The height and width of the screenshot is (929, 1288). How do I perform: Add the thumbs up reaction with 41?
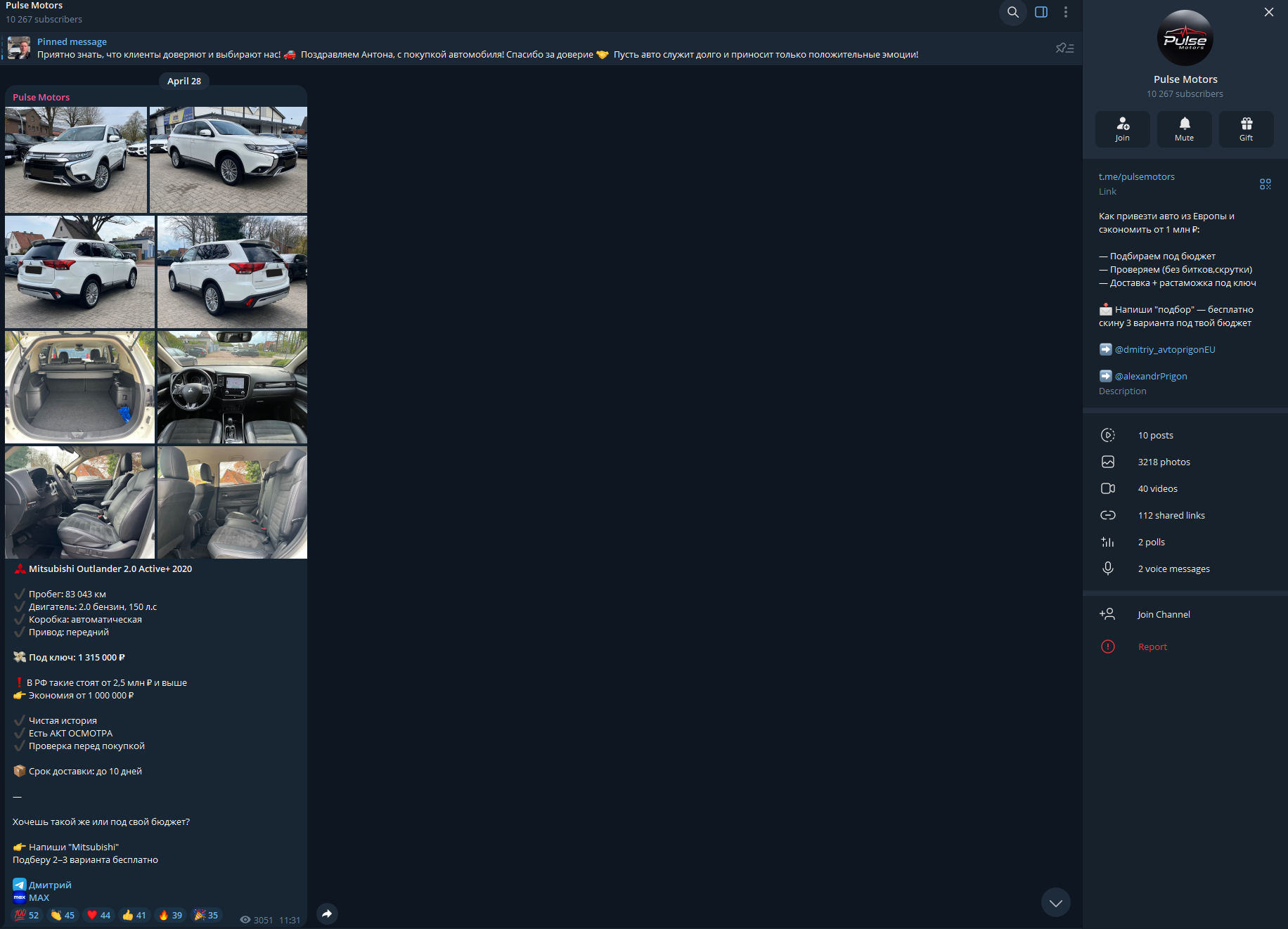tap(134, 916)
